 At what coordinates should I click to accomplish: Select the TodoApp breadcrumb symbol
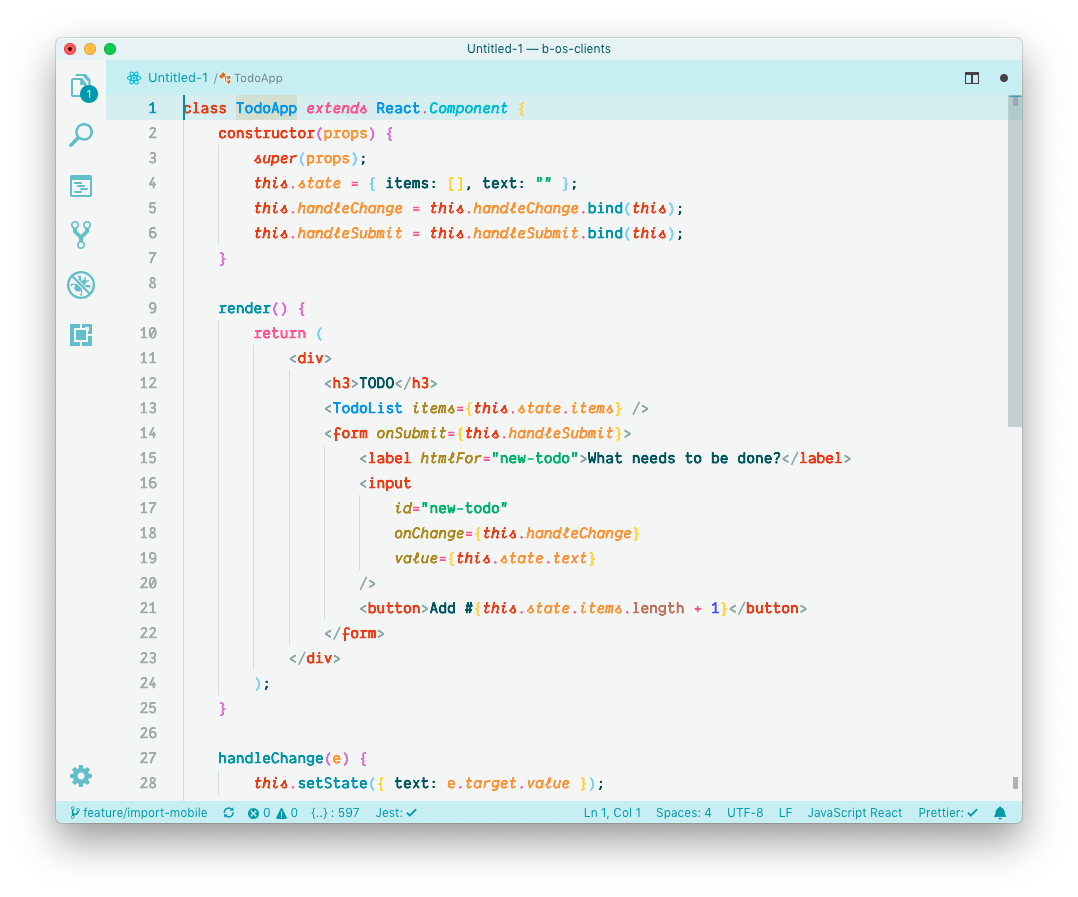[x=257, y=78]
